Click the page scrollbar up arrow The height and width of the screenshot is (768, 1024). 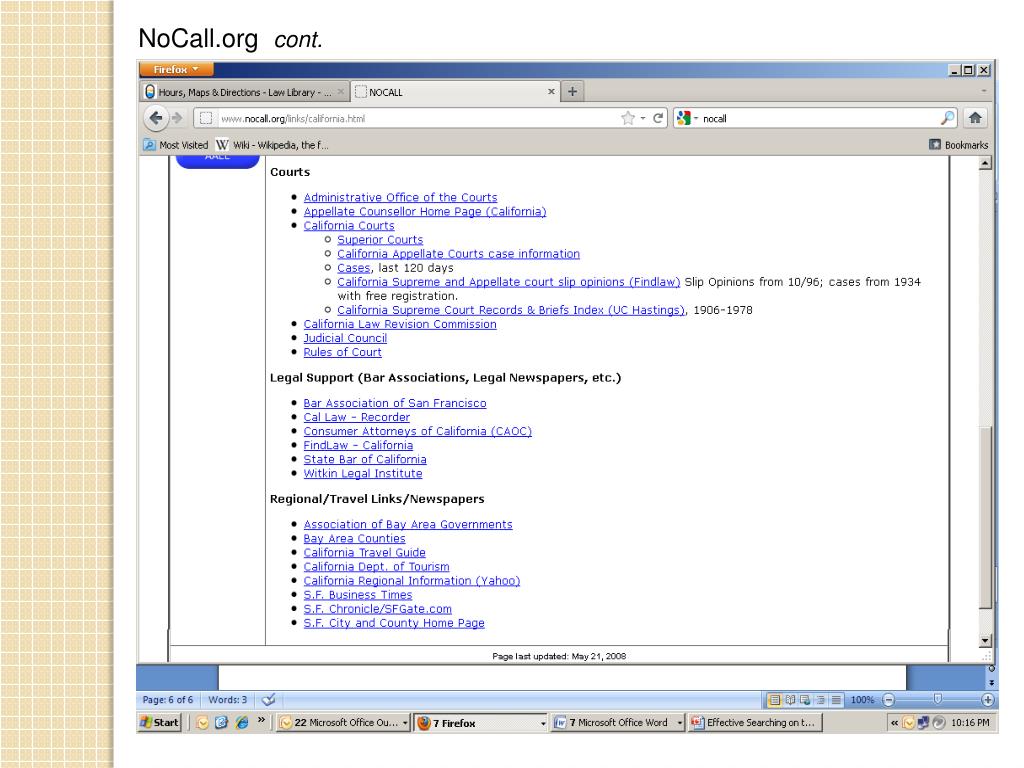[x=985, y=163]
